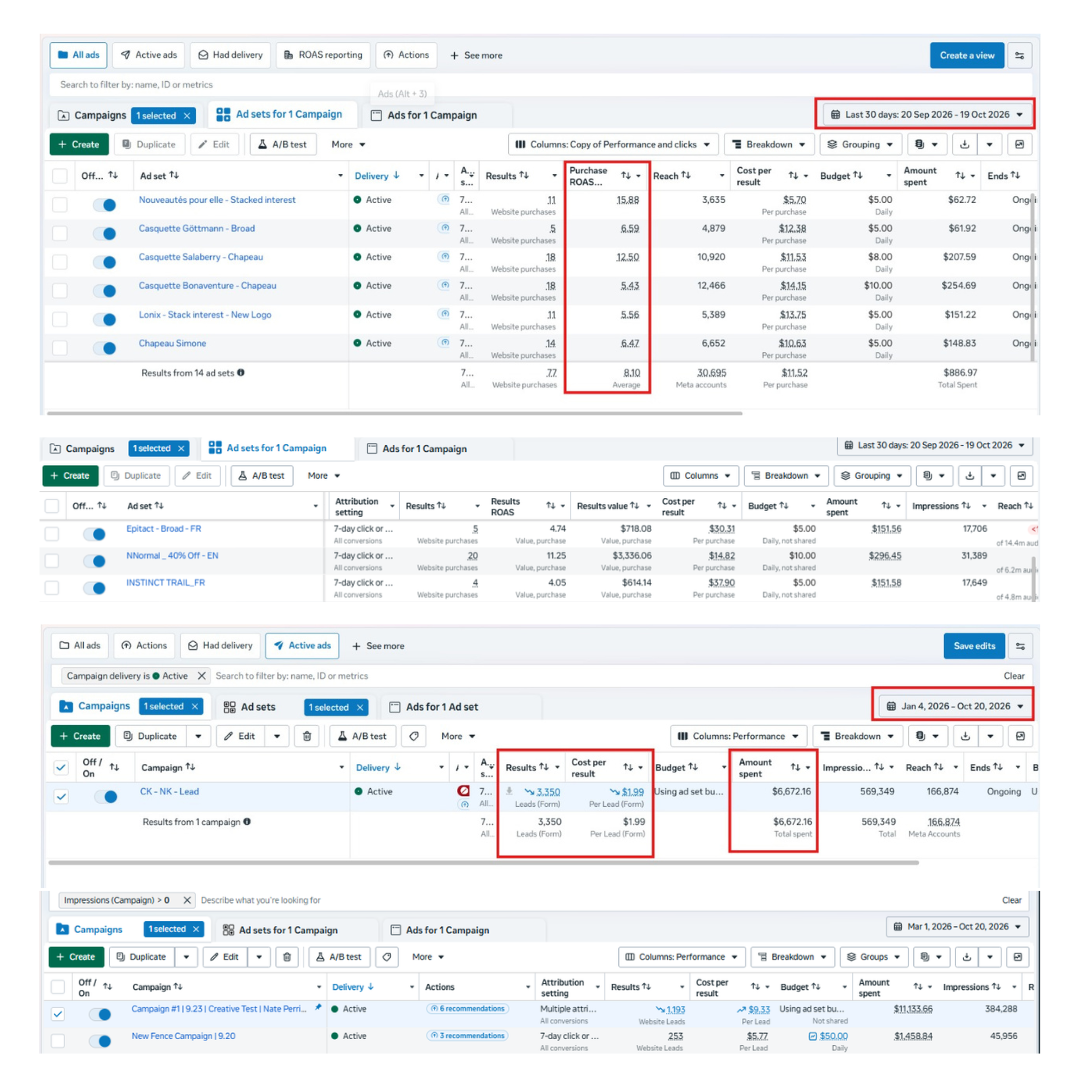Switch to the ROAS reporting tab
Screen dimensions: 1080x1080
point(324,55)
